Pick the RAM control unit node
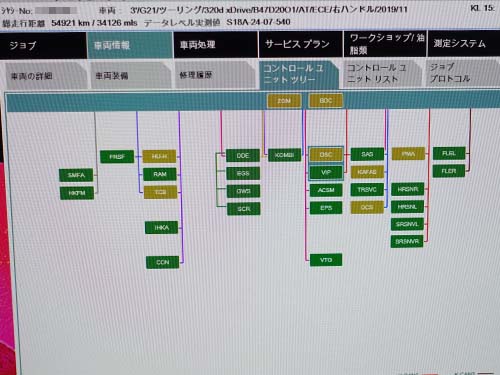 point(160,174)
